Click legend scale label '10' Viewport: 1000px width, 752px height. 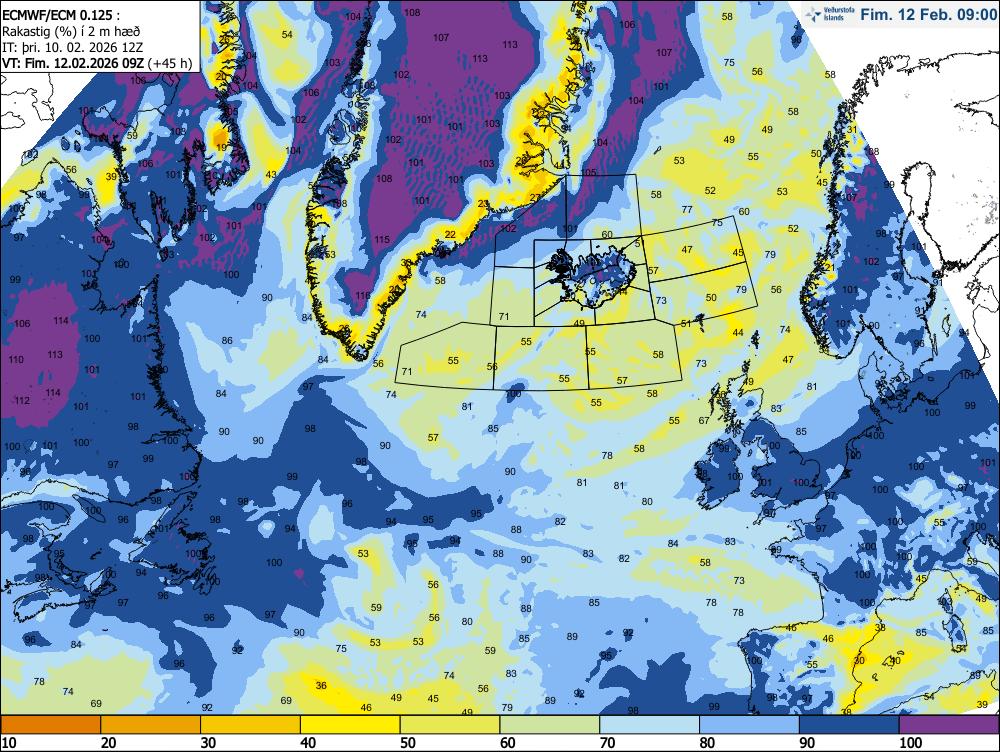[x=9, y=743]
